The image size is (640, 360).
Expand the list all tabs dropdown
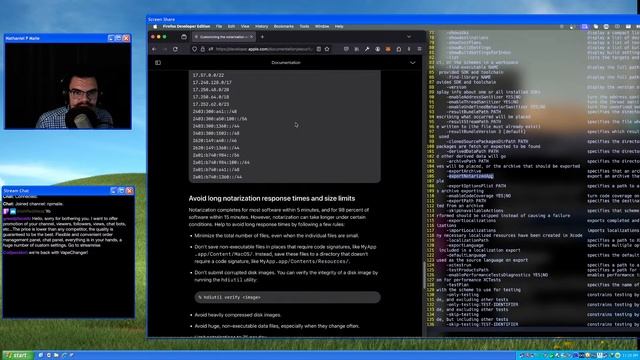pos(409,37)
